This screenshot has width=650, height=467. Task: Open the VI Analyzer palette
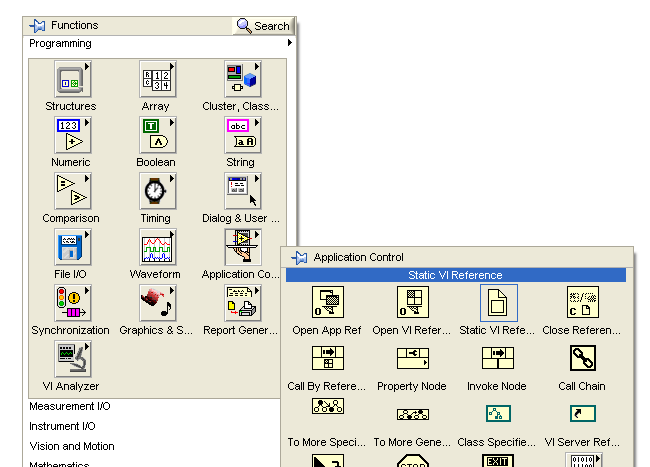coord(73,359)
